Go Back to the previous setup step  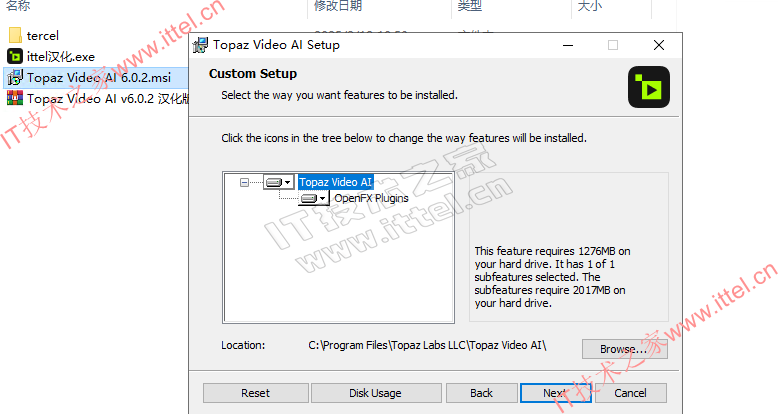(482, 393)
